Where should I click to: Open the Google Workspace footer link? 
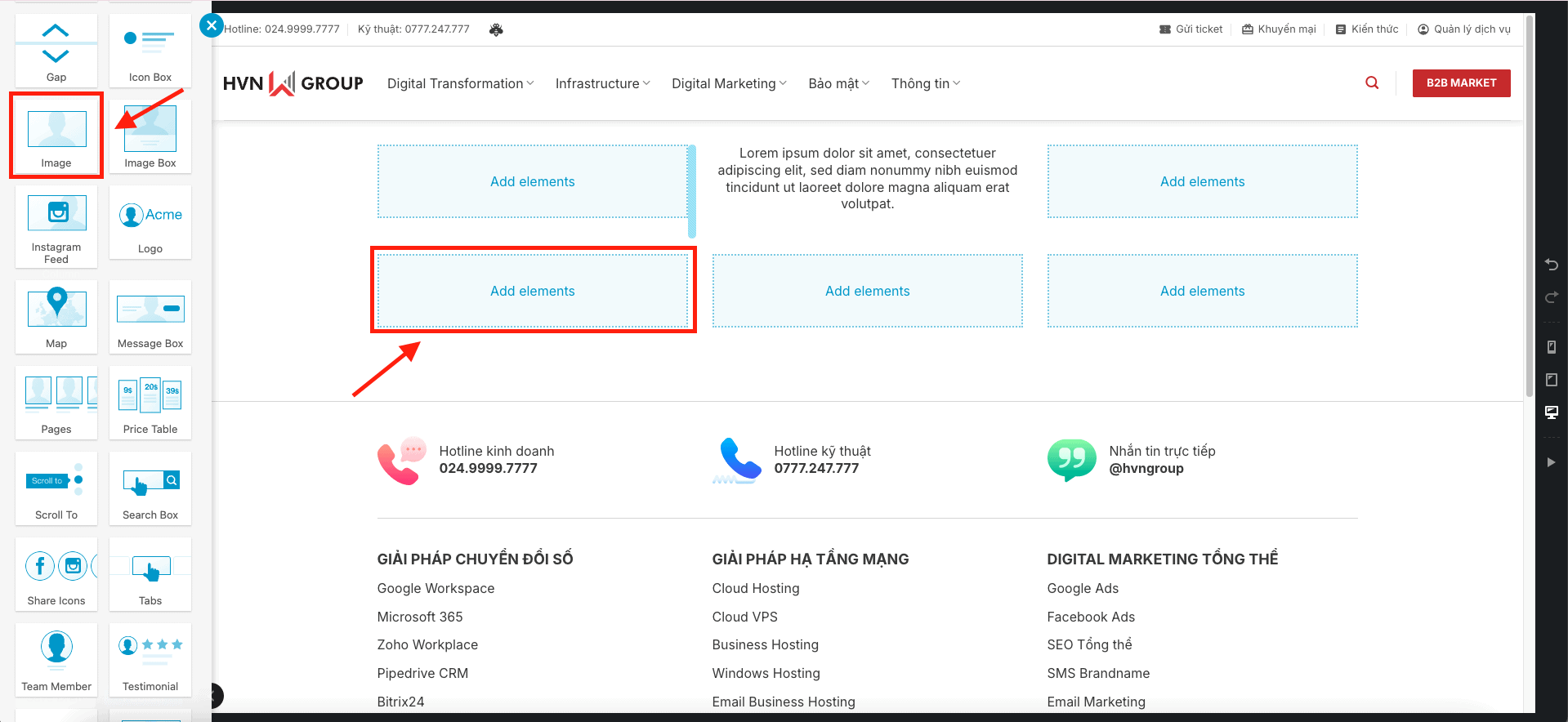(x=436, y=588)
